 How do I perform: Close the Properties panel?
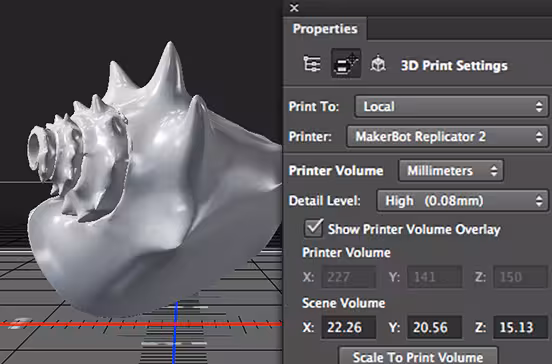(x=294, y=8)
